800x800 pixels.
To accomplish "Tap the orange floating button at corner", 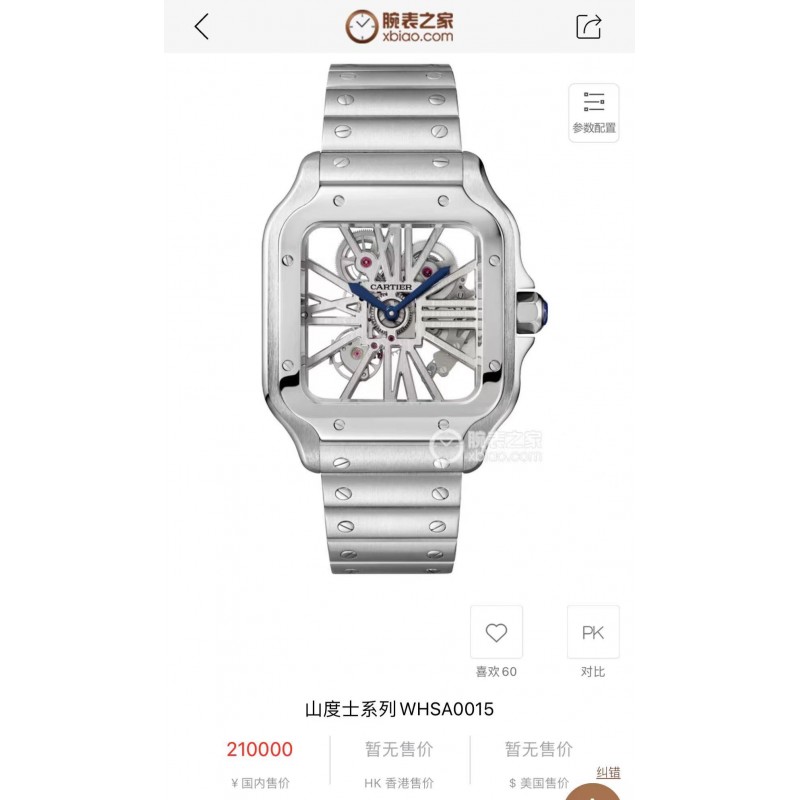I will click(x=593, y=792).
